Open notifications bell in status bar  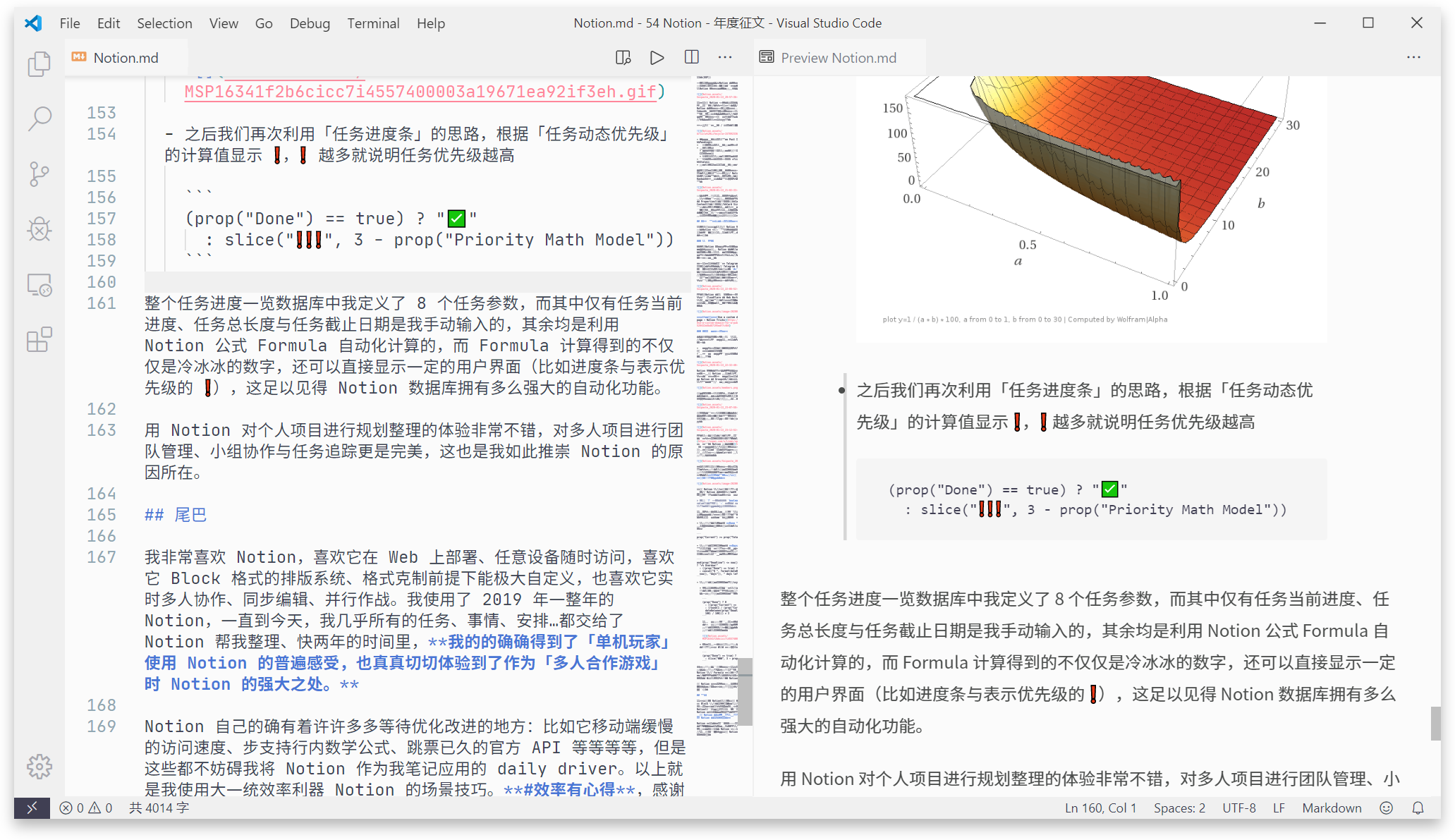pos(1418,808)
